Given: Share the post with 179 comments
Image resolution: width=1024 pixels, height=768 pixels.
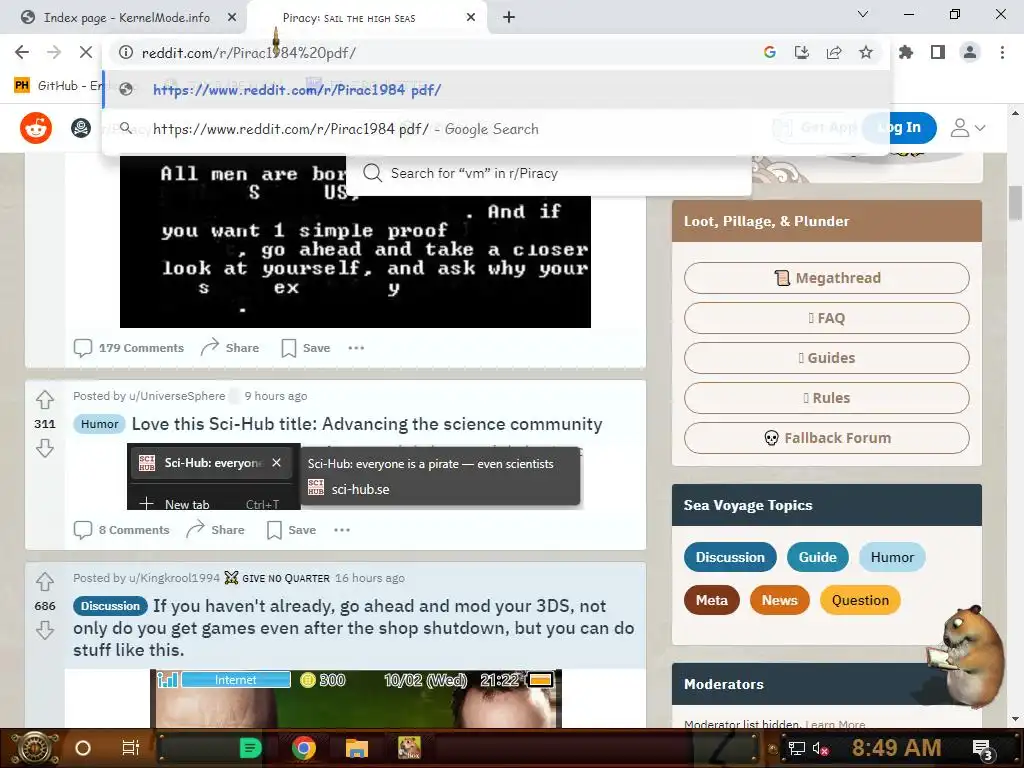Looking at the screenshot, I should tap(230, 348).
